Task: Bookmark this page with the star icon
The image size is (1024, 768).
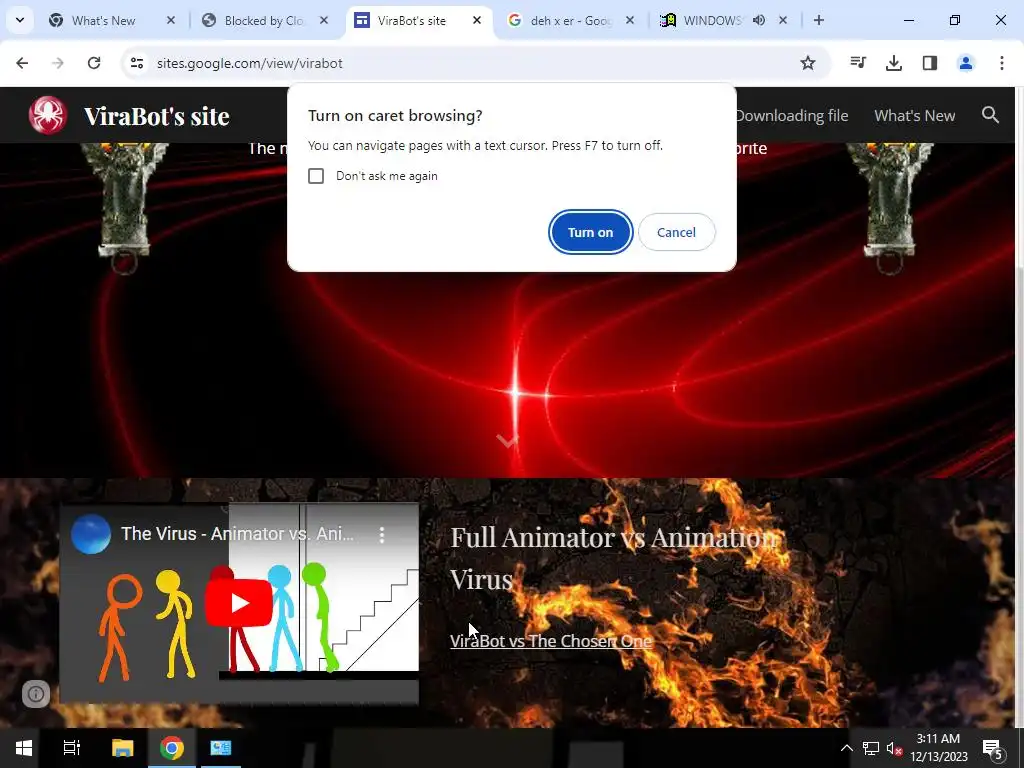Action: (x=808, y=63)
